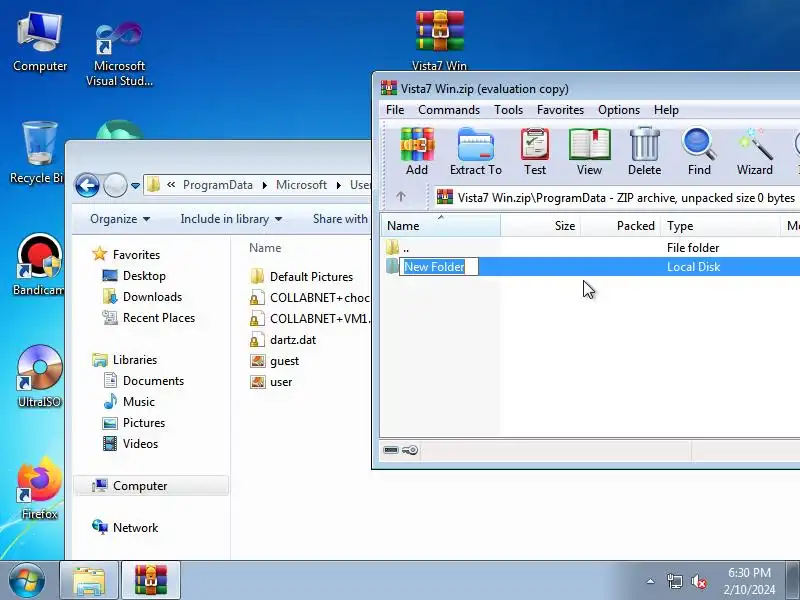
Task: Open Microsoft Visual Studio shortcut
Action: pos(119,54)
